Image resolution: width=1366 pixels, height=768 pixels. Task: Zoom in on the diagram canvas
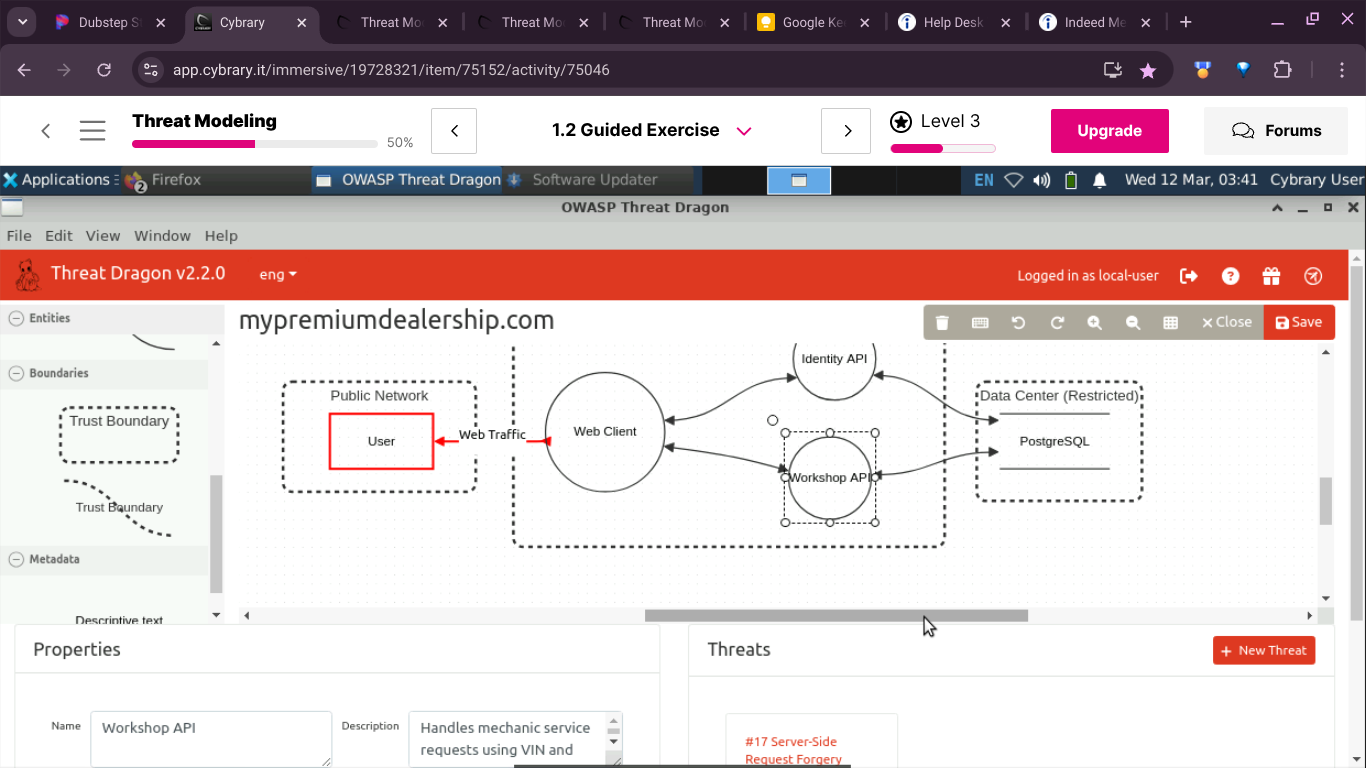tap(1095, 323)
